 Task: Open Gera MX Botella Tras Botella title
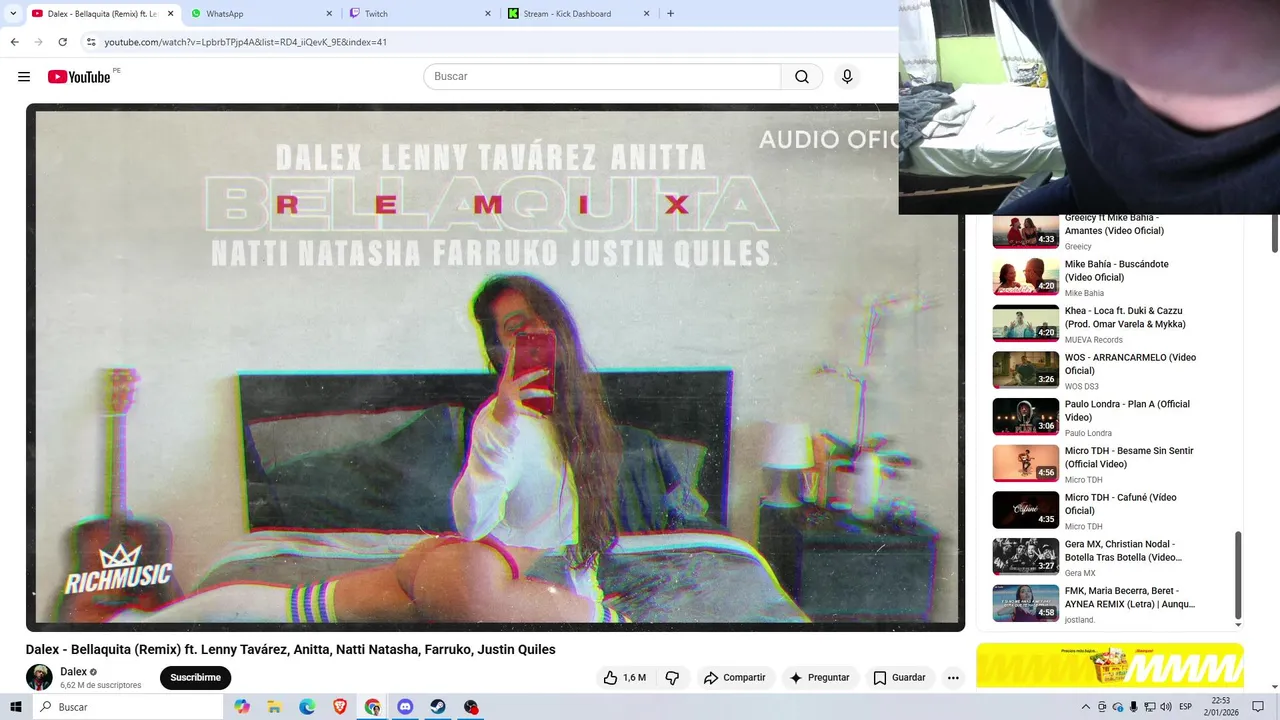click(x=1123, y=551)
